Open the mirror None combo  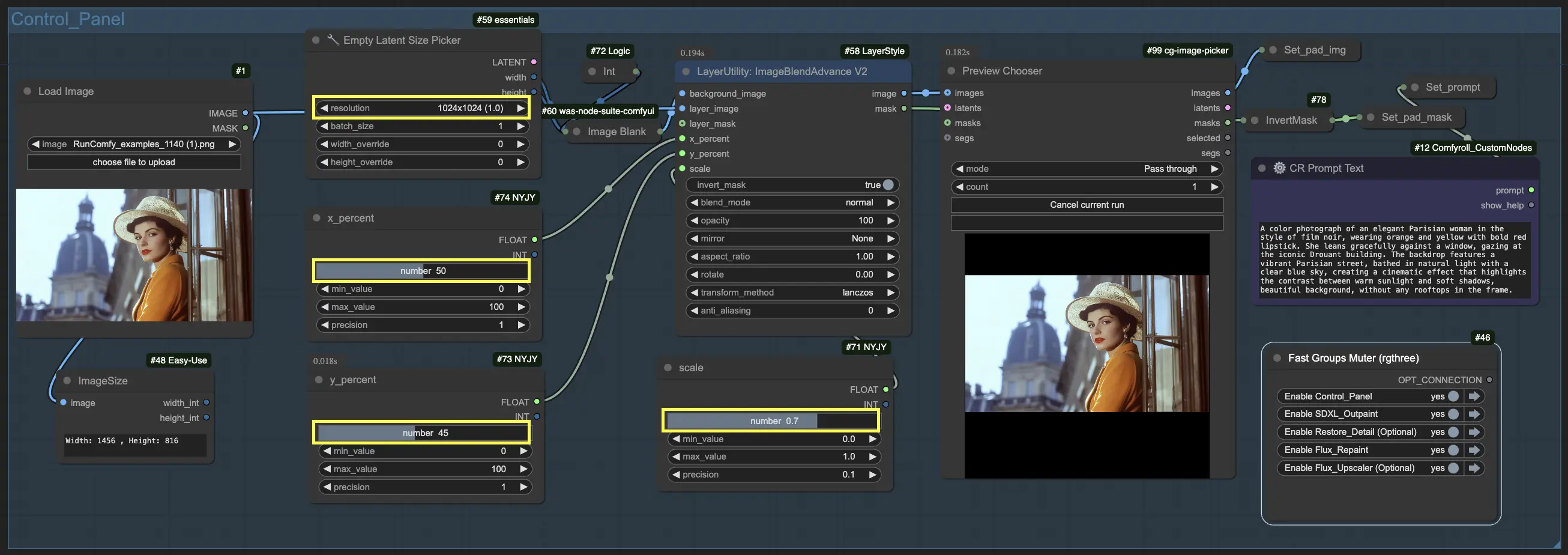point(792,239)
